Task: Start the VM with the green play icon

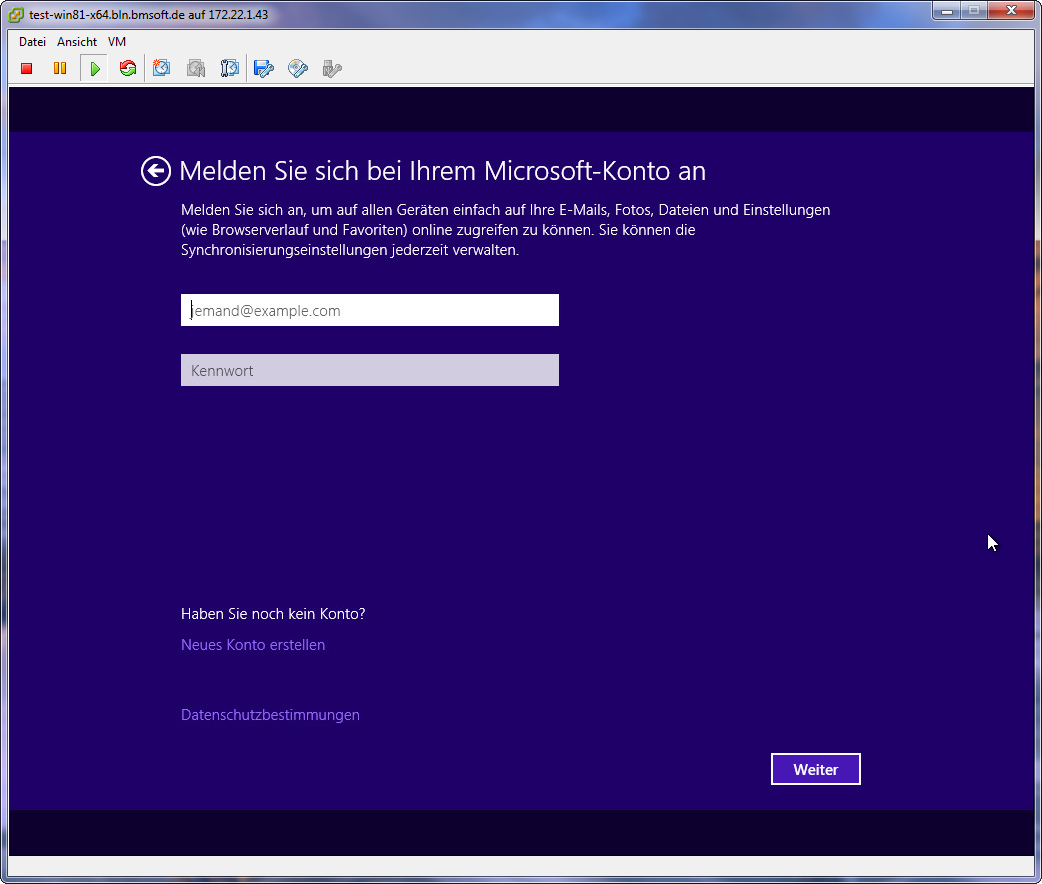Action: click(x=94, y=68)
